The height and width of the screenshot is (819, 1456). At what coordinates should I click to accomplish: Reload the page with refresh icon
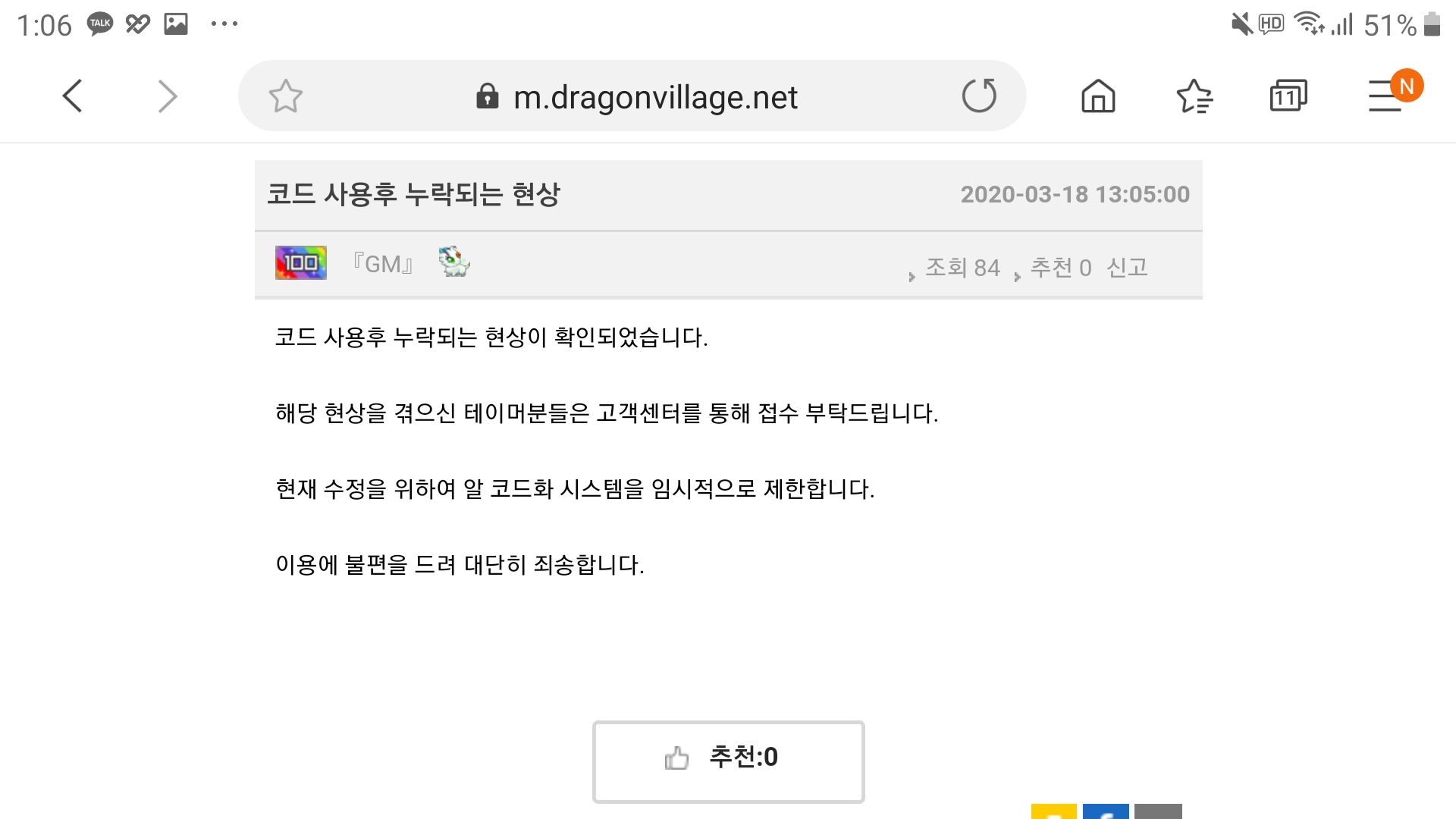[x=979, y=96]
